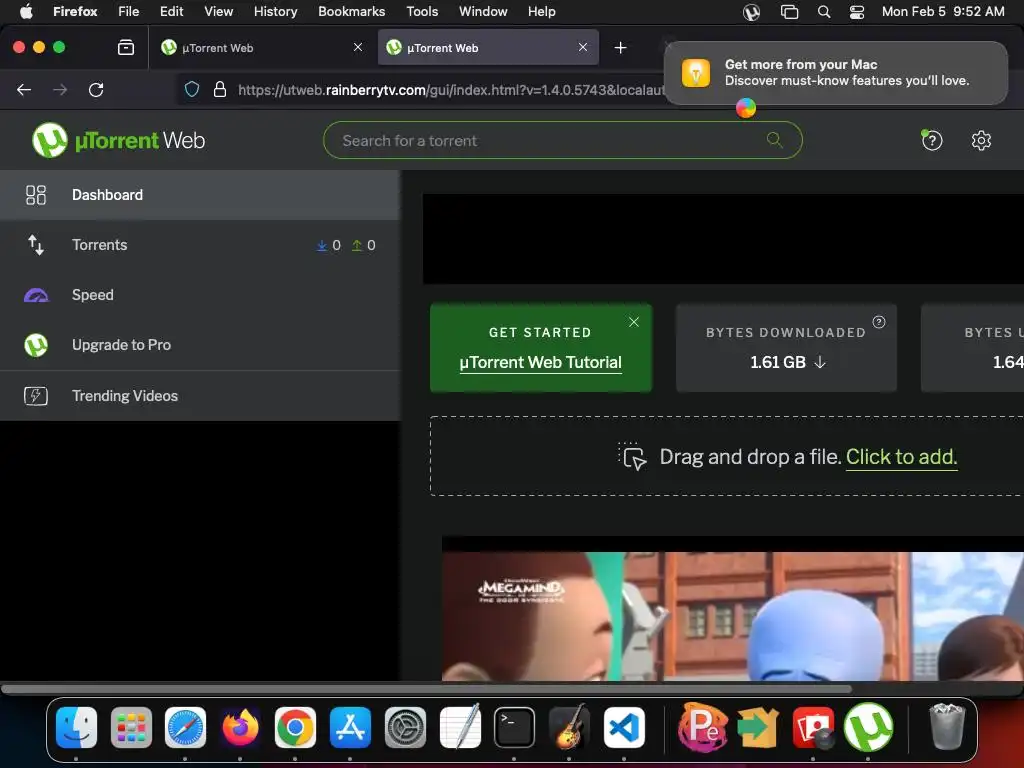Click the Get more from your Mac notification

(x=835, y=72)
